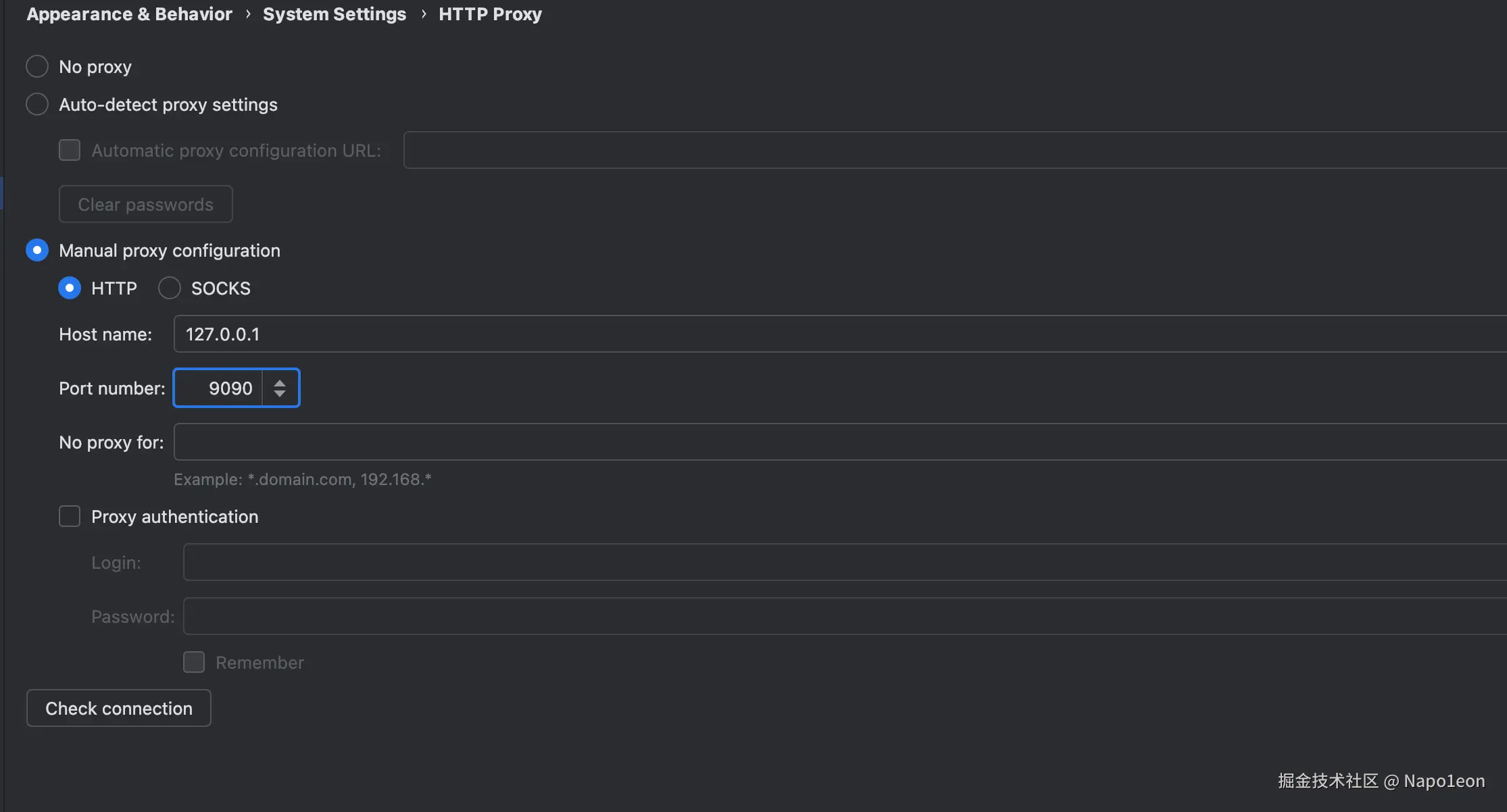Click the Login text field
The image size is (1507, 812).
(x=843, y=562)
